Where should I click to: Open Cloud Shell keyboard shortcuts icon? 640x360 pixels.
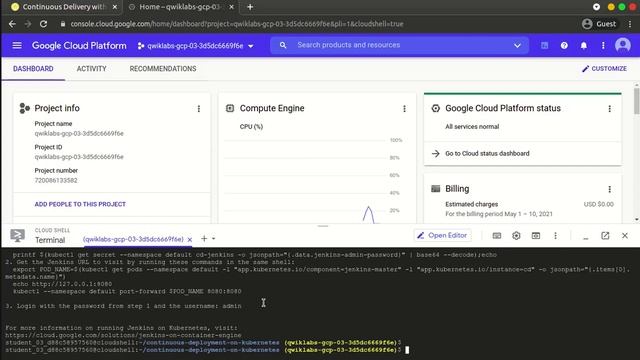[x=497, y=236]
